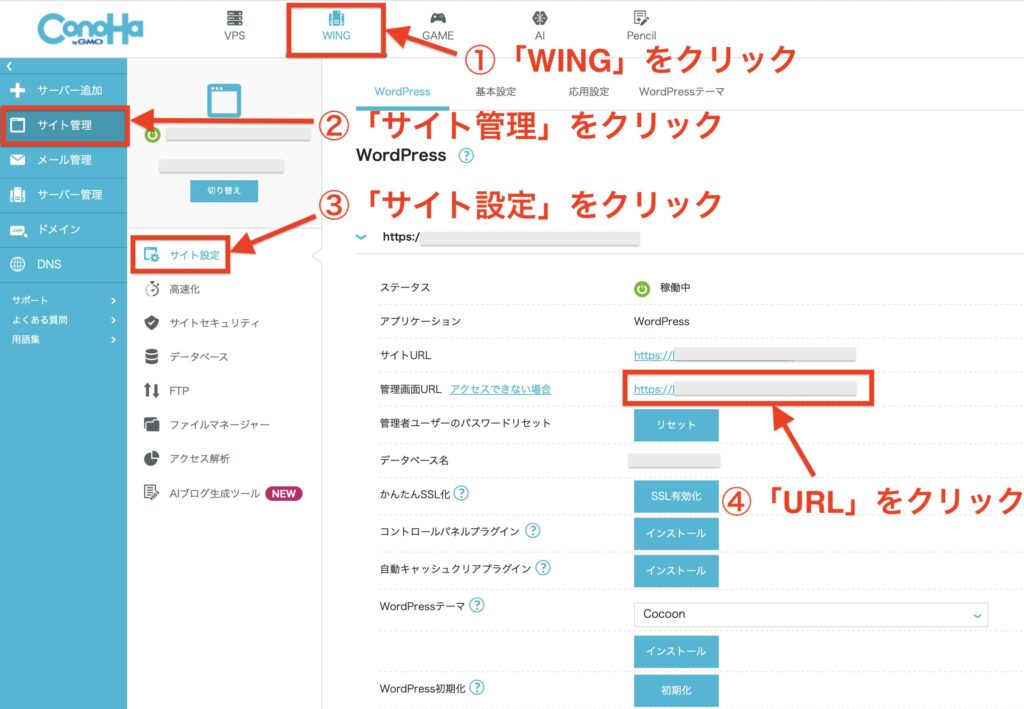The image size is (1024, 709).
Task: Enable SSL with the SSL有効化 button
Action: pos(676,496)
